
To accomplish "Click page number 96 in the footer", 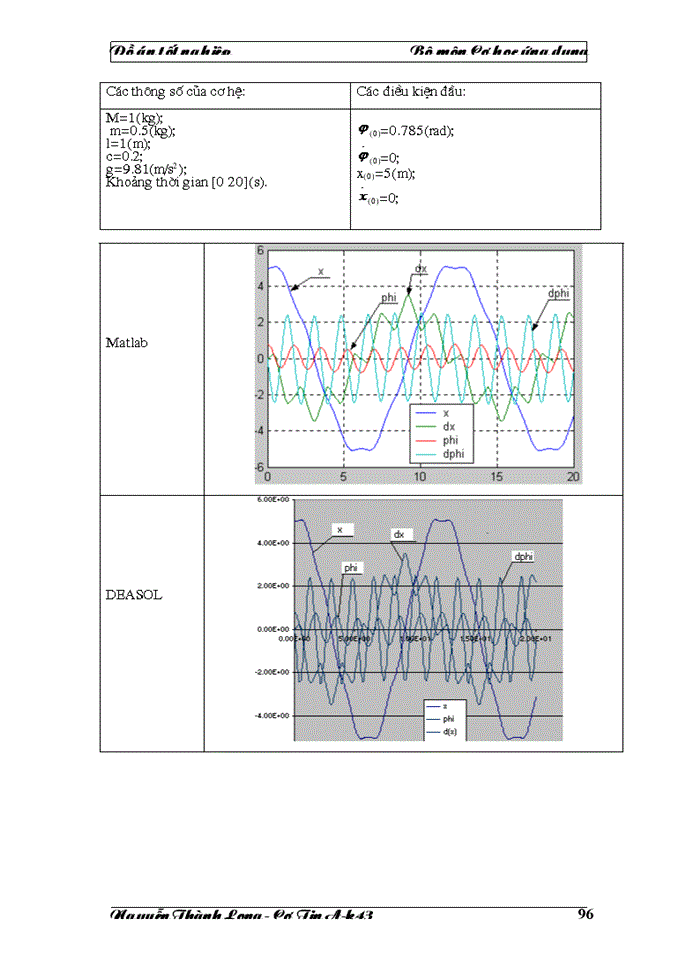I will click(x=585, y=913).
